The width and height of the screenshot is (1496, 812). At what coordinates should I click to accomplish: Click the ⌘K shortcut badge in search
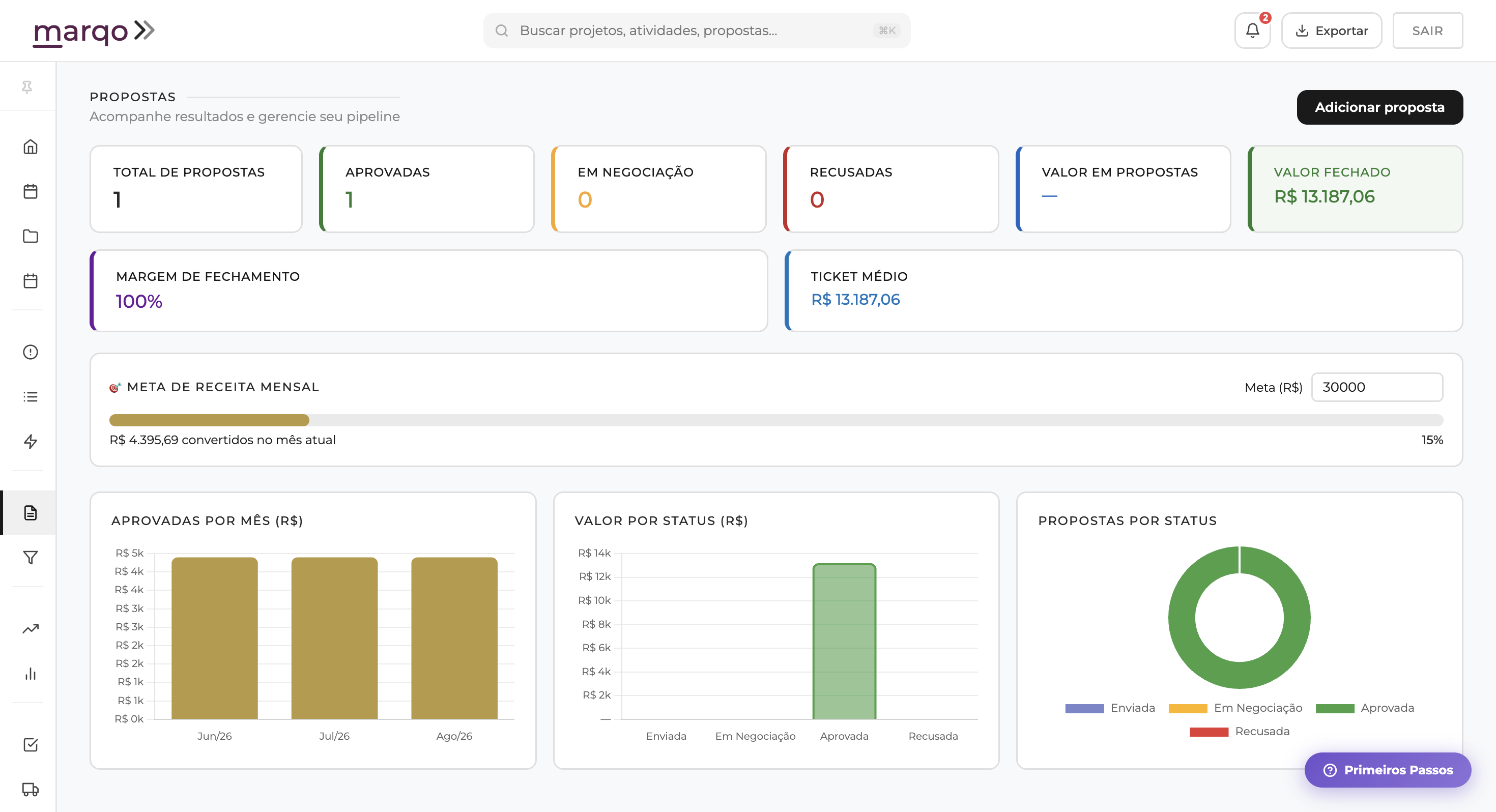(x=887, y=31)
